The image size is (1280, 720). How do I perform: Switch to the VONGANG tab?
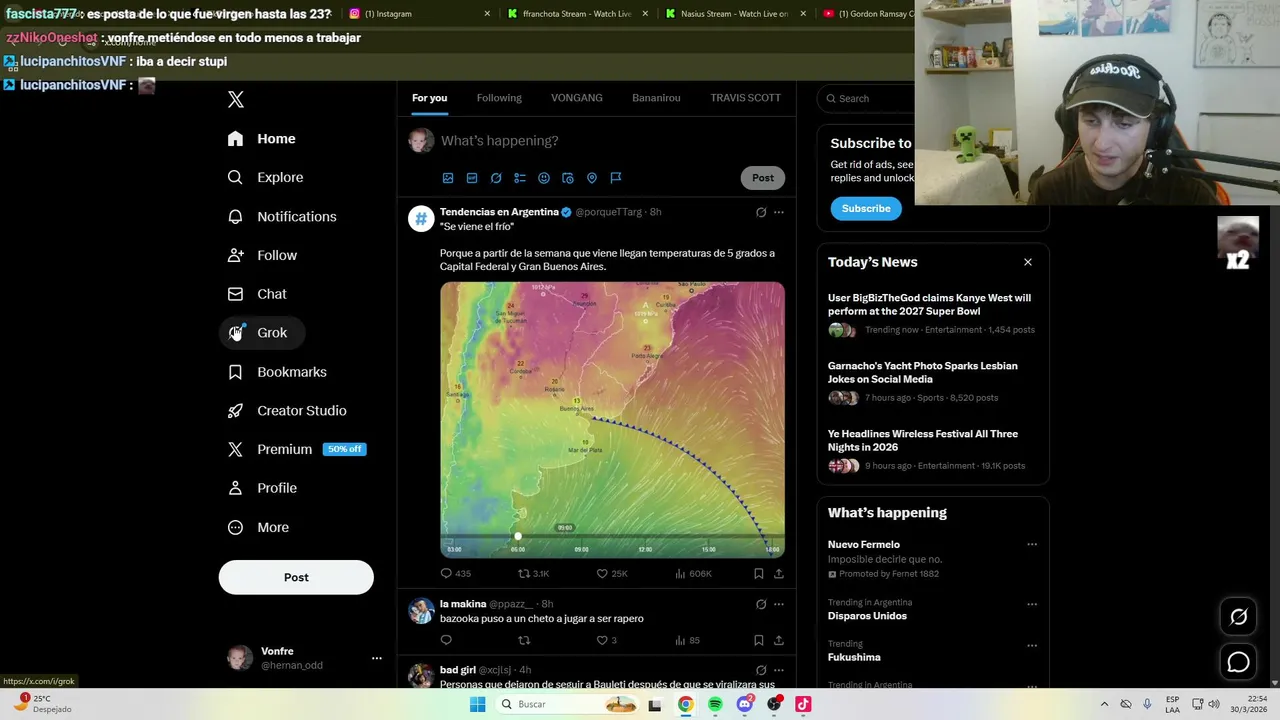pos(577,98)
